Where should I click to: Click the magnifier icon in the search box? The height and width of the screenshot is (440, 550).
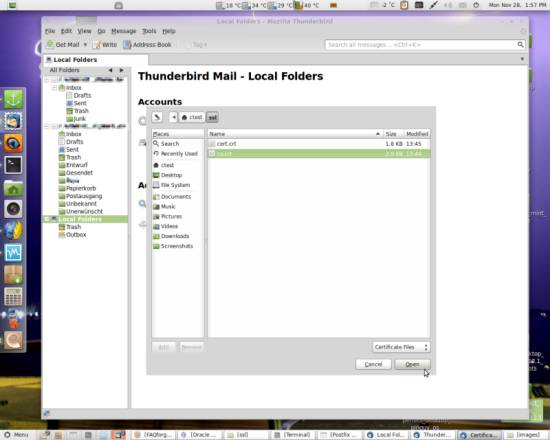coord(521,44)
